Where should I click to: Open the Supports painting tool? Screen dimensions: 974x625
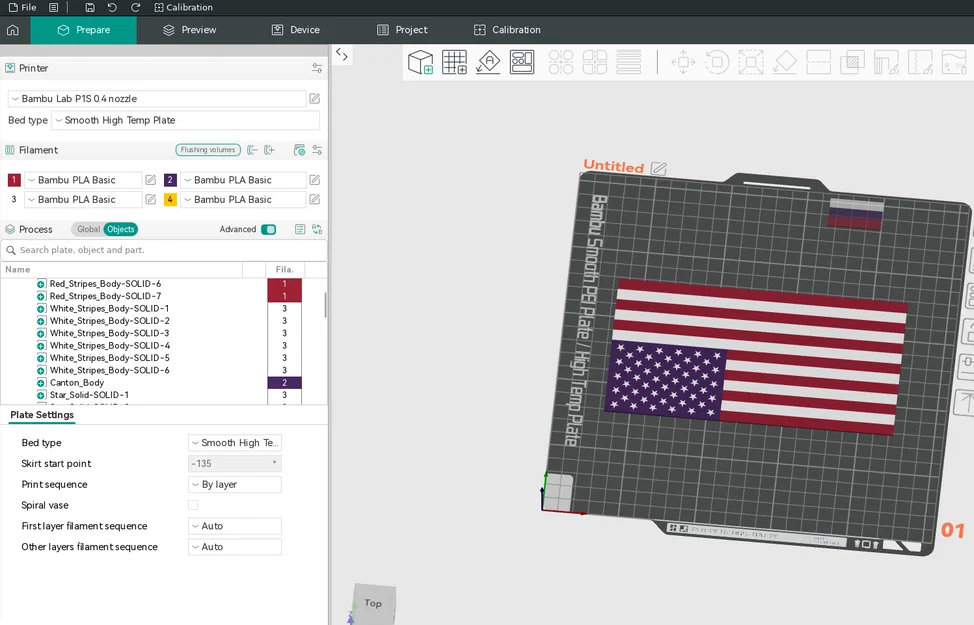click(886, 62)
